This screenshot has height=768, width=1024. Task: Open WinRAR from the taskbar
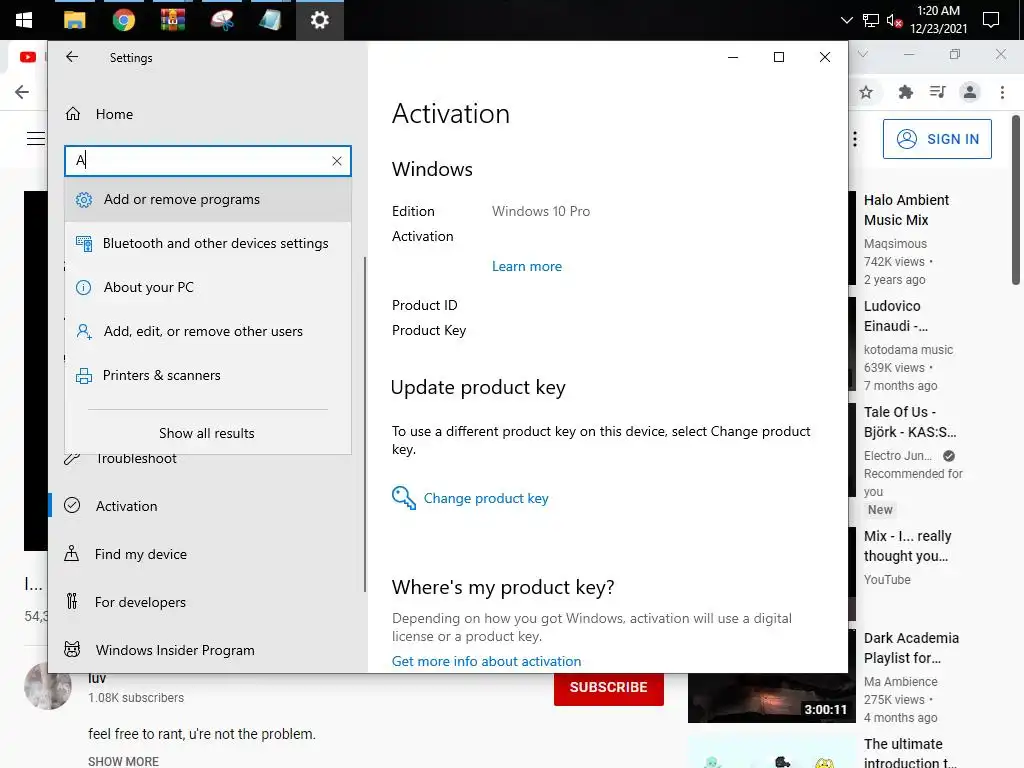coord(172,20)
